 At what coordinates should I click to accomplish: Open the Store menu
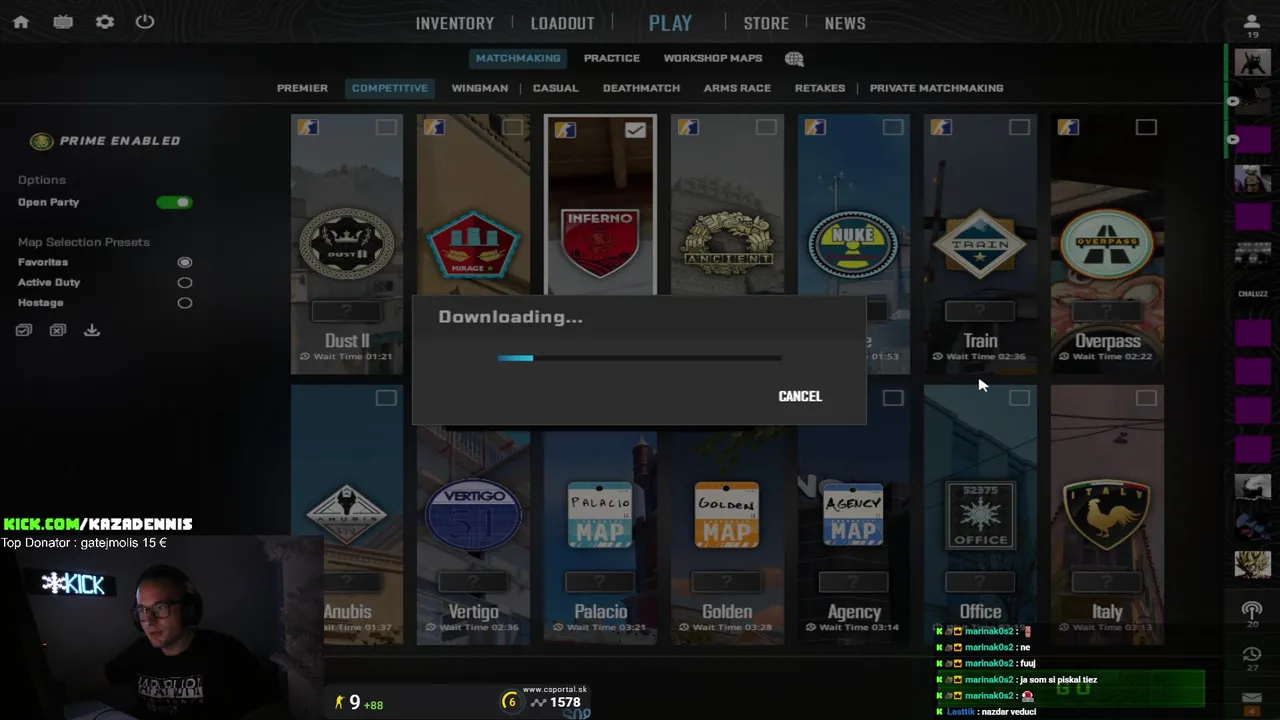(x=766, y=23)
